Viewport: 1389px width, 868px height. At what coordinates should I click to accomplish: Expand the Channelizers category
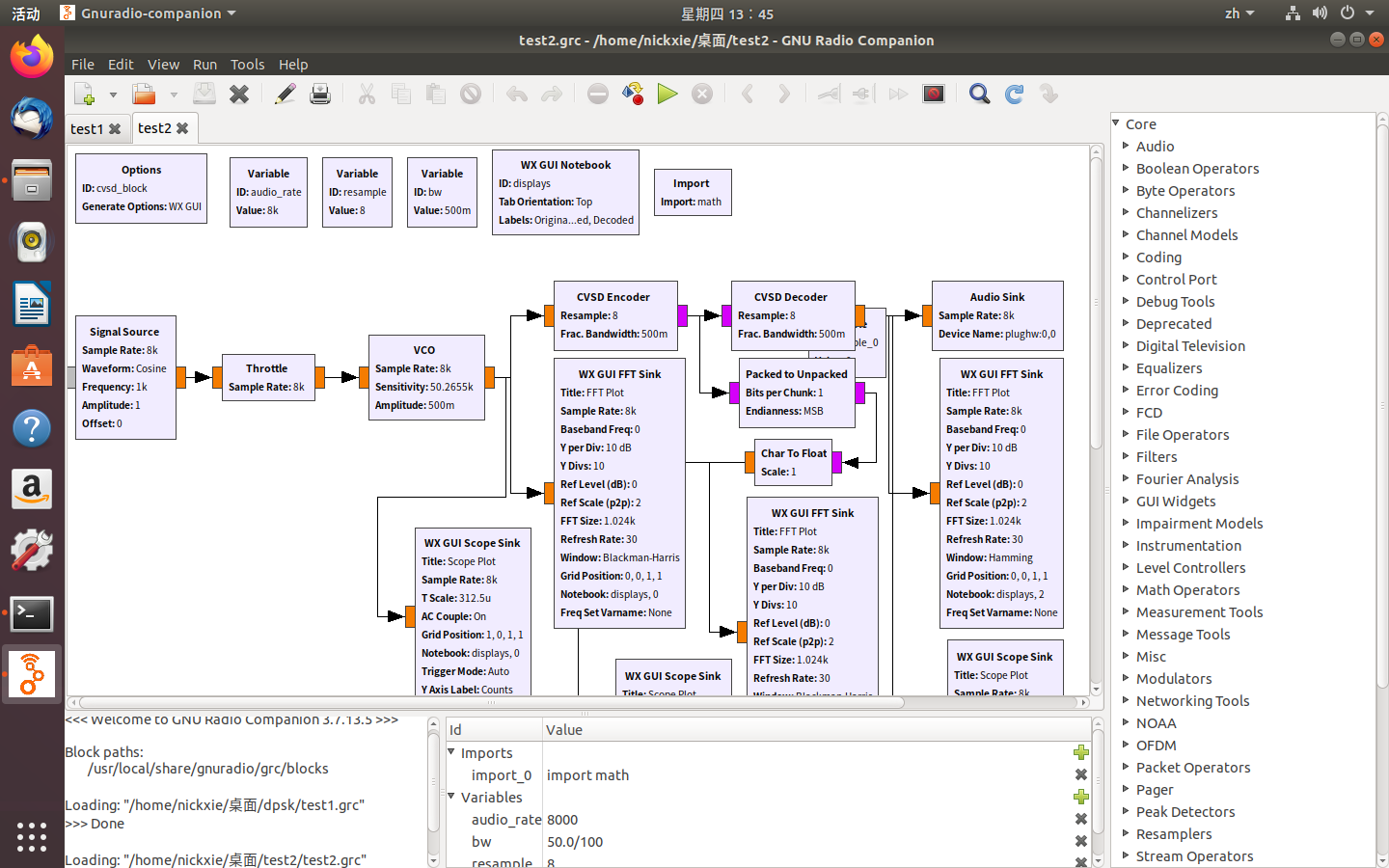point(1126,212)
